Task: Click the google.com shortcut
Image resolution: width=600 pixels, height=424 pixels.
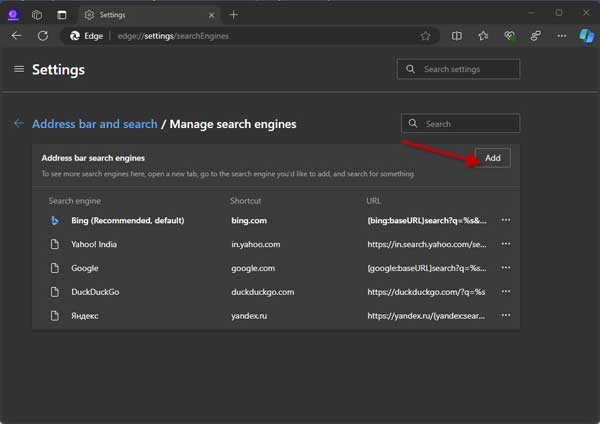Action: point(253,268)
